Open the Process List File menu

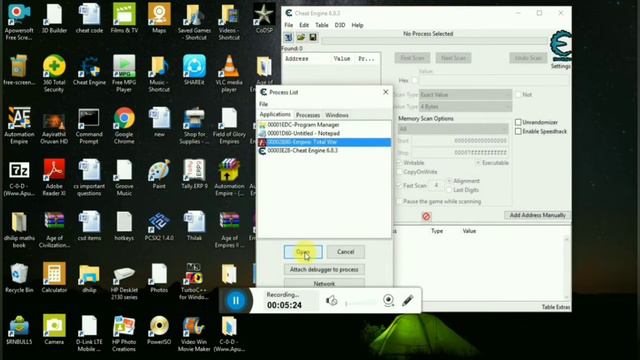point(264,104)
